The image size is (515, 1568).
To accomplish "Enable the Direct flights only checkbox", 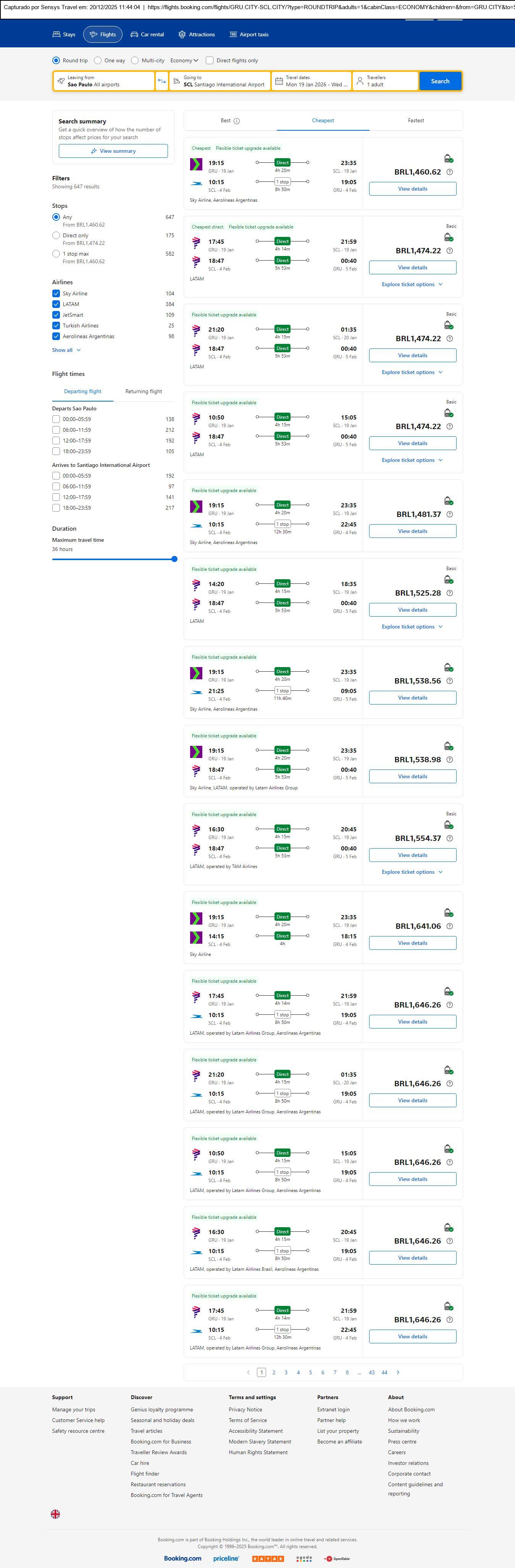I will point(210,60).
